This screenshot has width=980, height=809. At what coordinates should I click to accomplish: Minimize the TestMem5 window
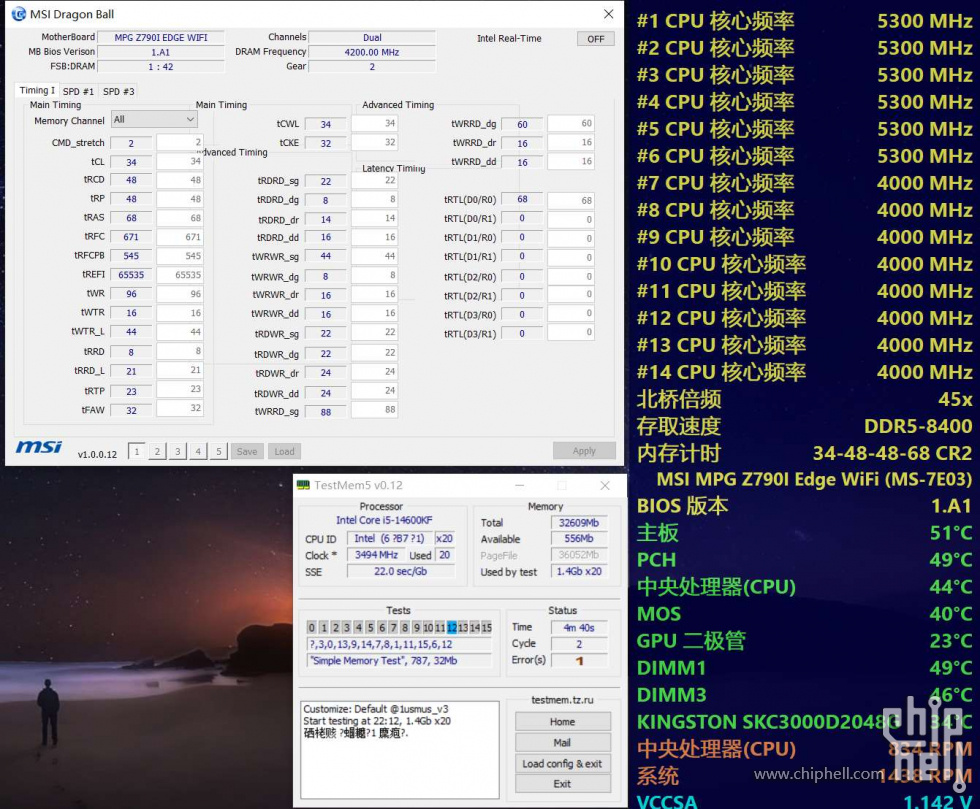[x=519, y=485]
